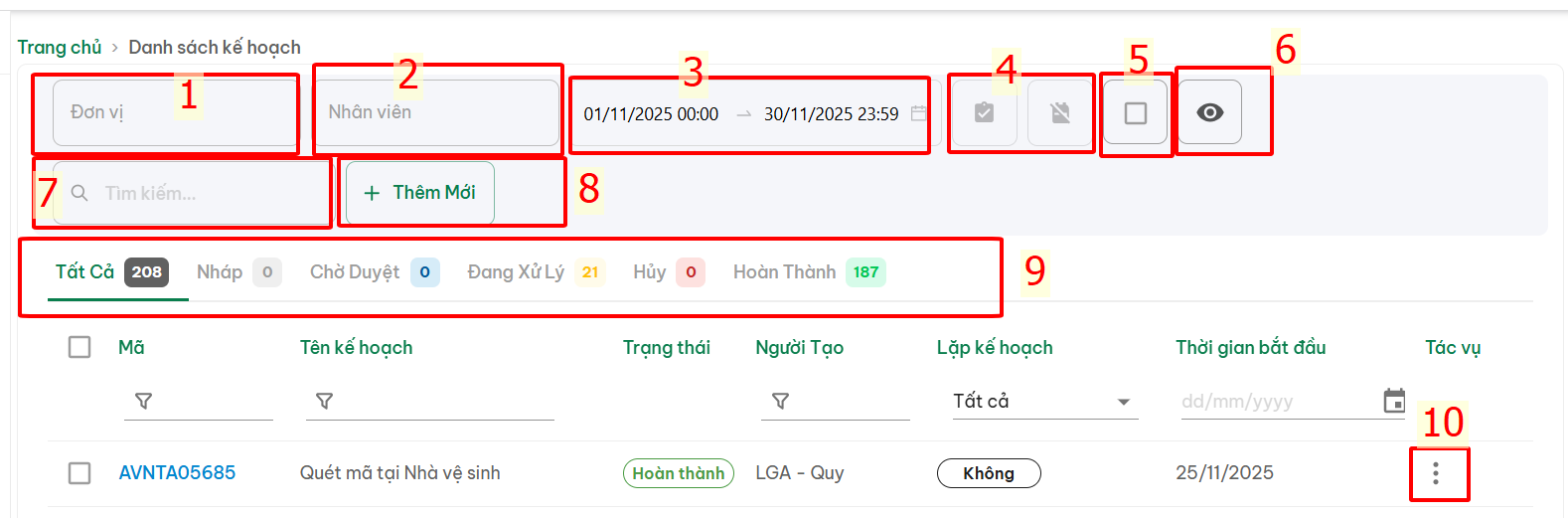Screen dimensions: 1568x518
Task: Open three-dot actions menu for AVNTA05685
Action: tap(1436, 474)
